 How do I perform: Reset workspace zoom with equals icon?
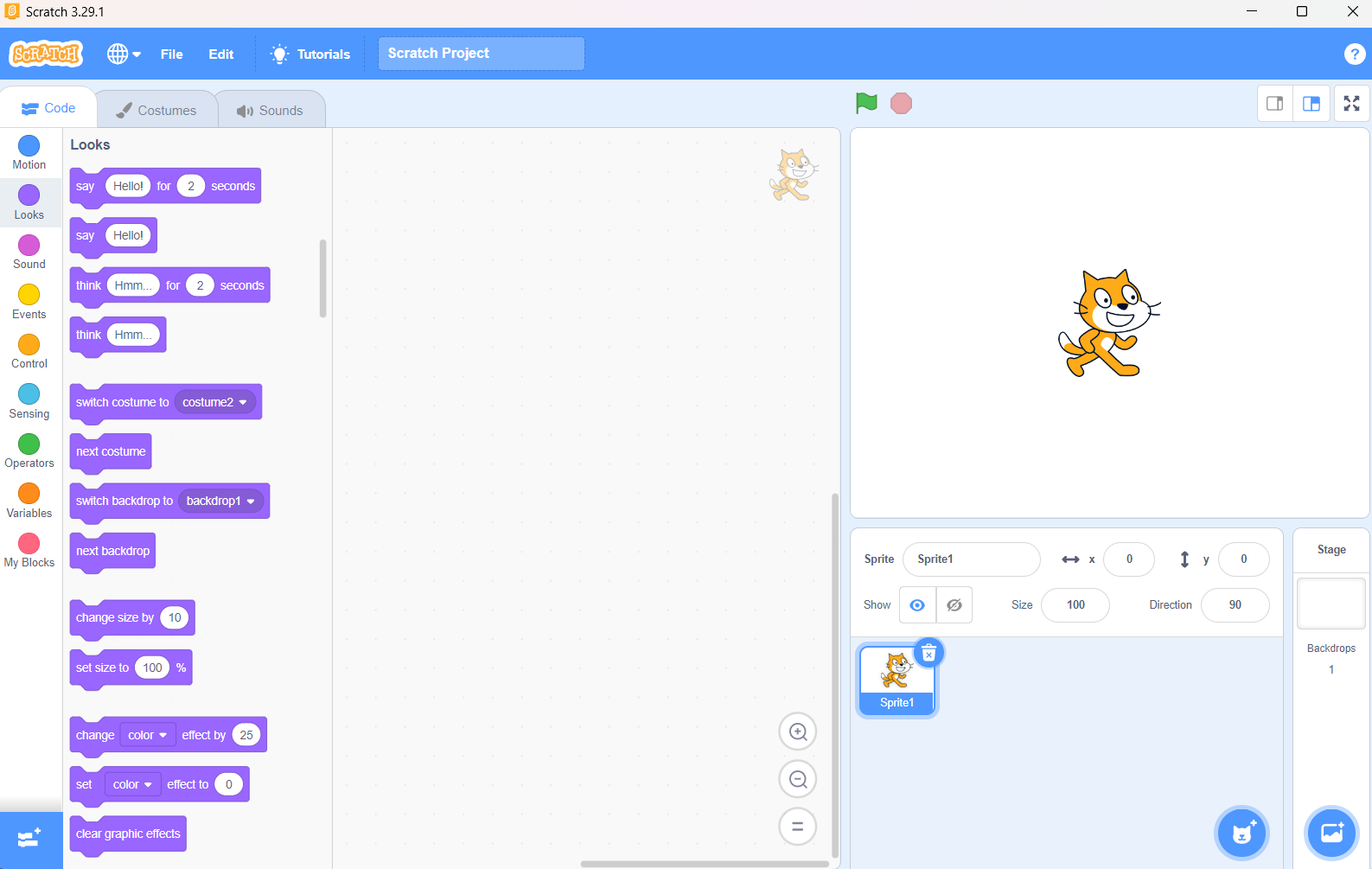797,827
